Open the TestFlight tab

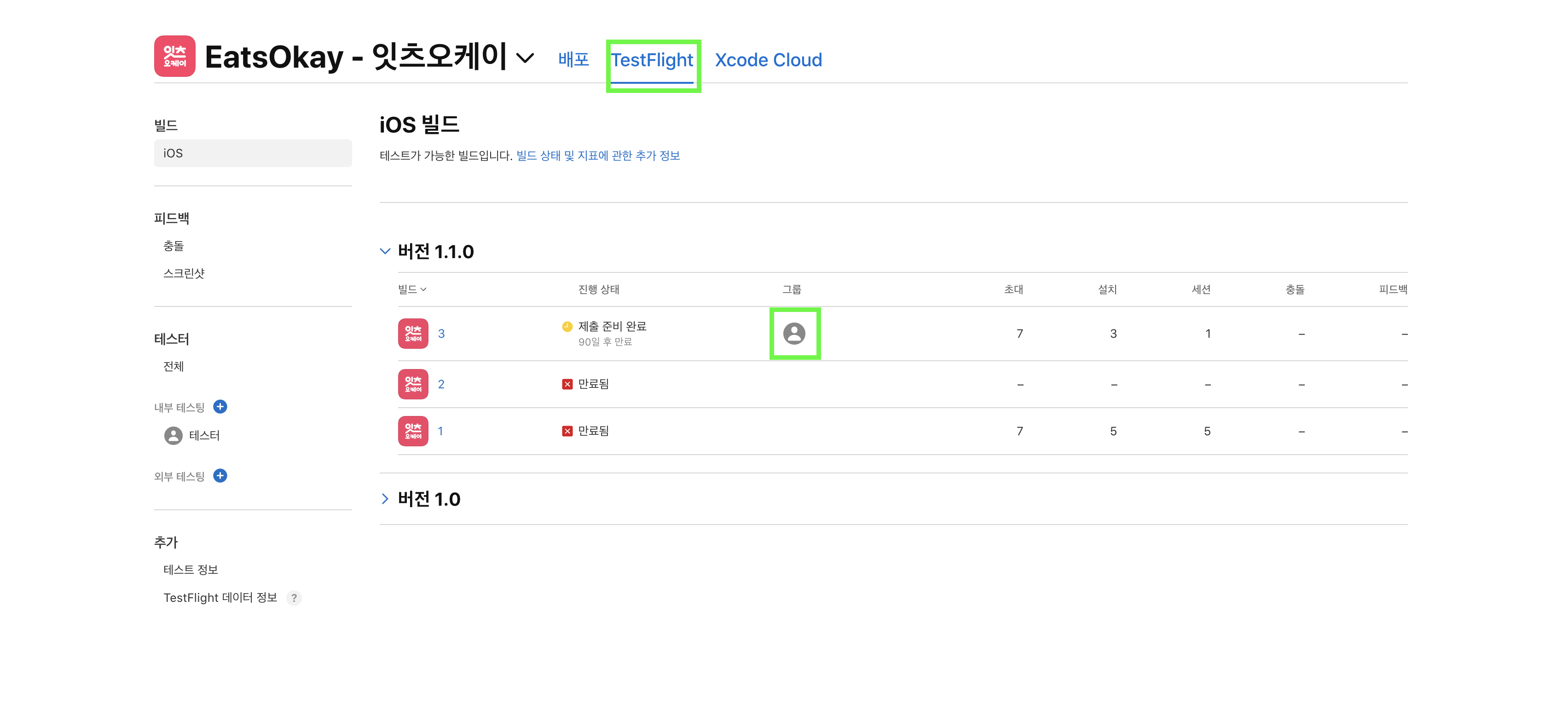tap(652, 60)
